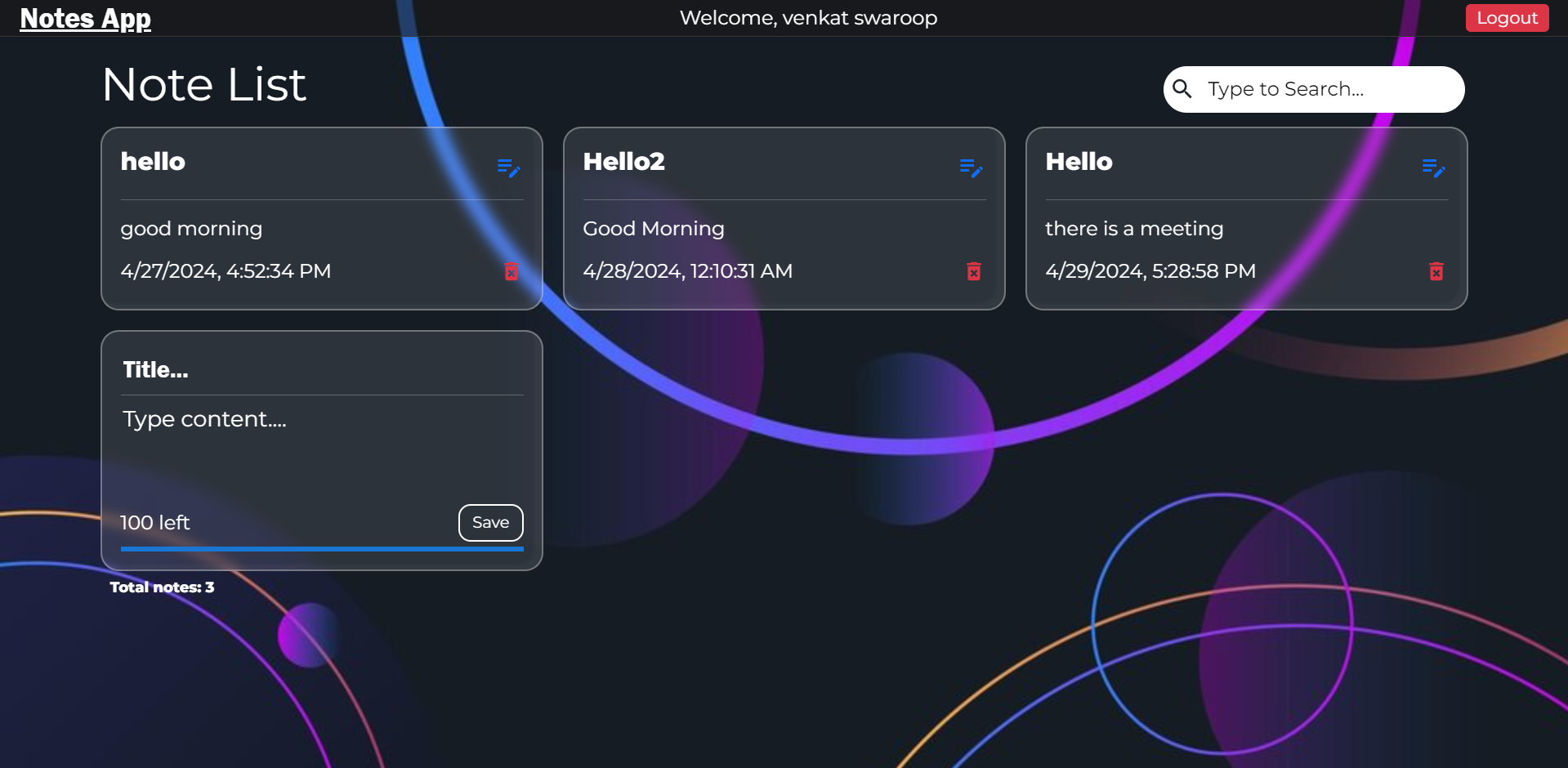Edit the 'hello' note

click(508, 168)
